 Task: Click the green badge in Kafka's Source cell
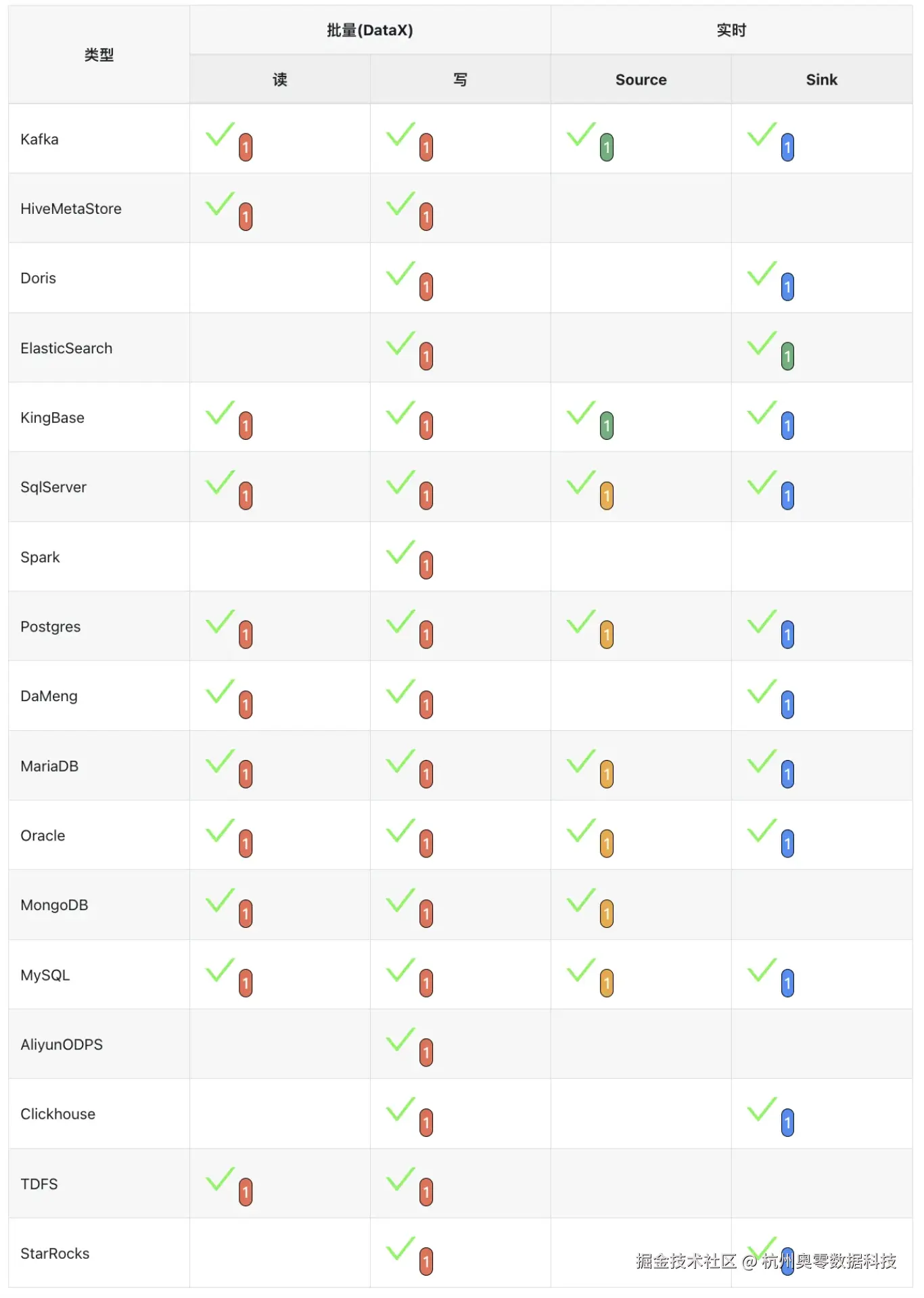(607, 147)
